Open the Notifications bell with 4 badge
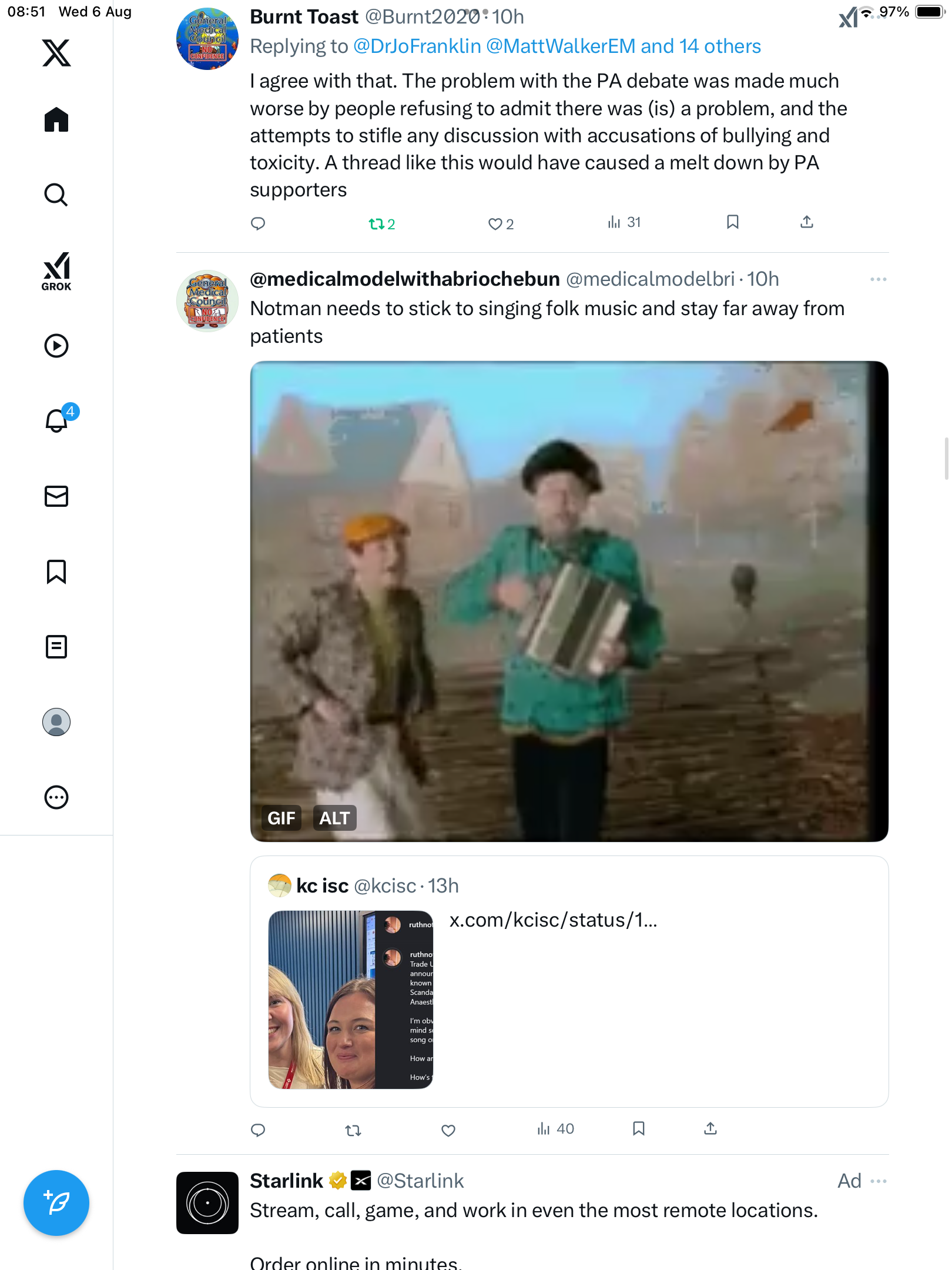 click(x=58, y=420)
